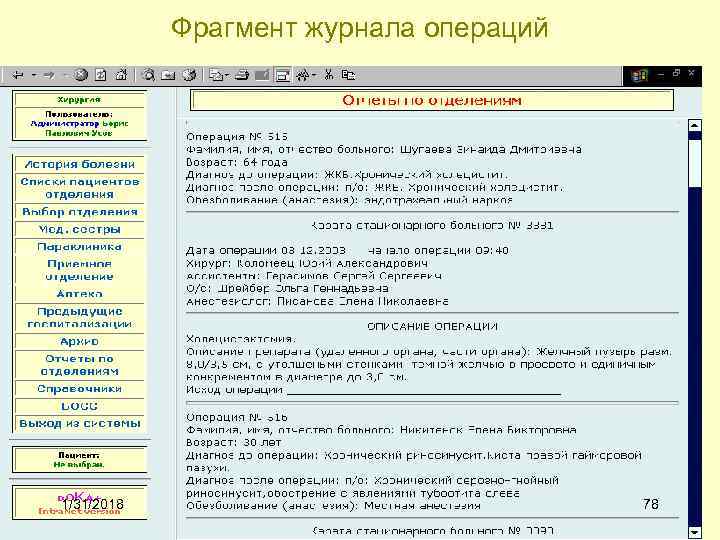Go to Home page icon
Viewport: 720px width, 540px height.
click(x=121, y=75)
